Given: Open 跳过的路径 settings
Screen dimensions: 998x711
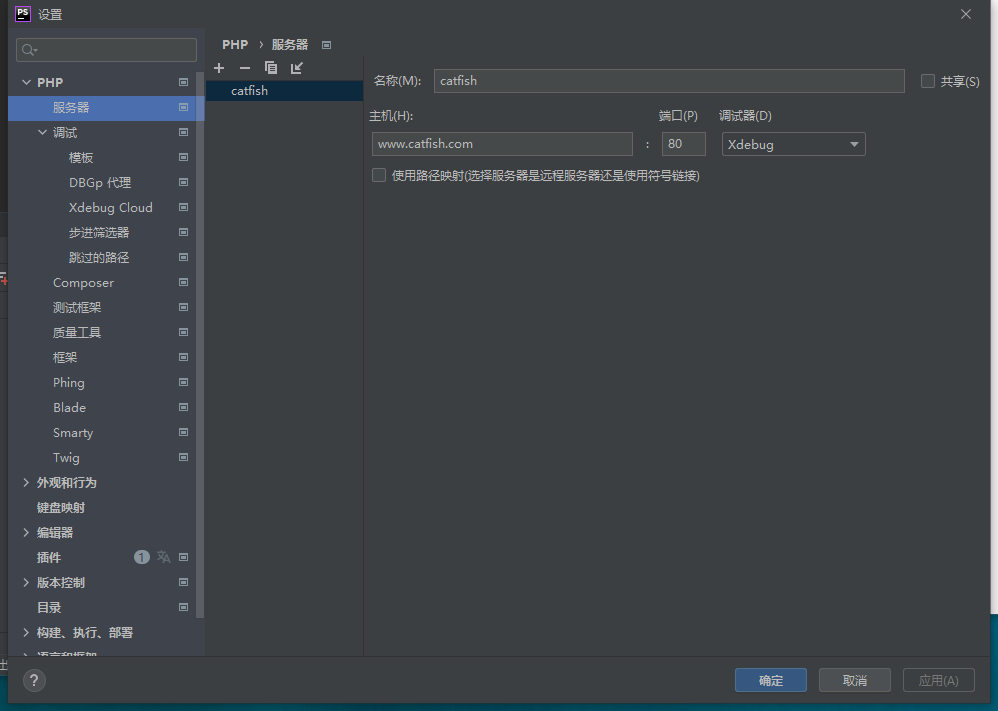Looking at the screenshot, I should coord(99,258).
